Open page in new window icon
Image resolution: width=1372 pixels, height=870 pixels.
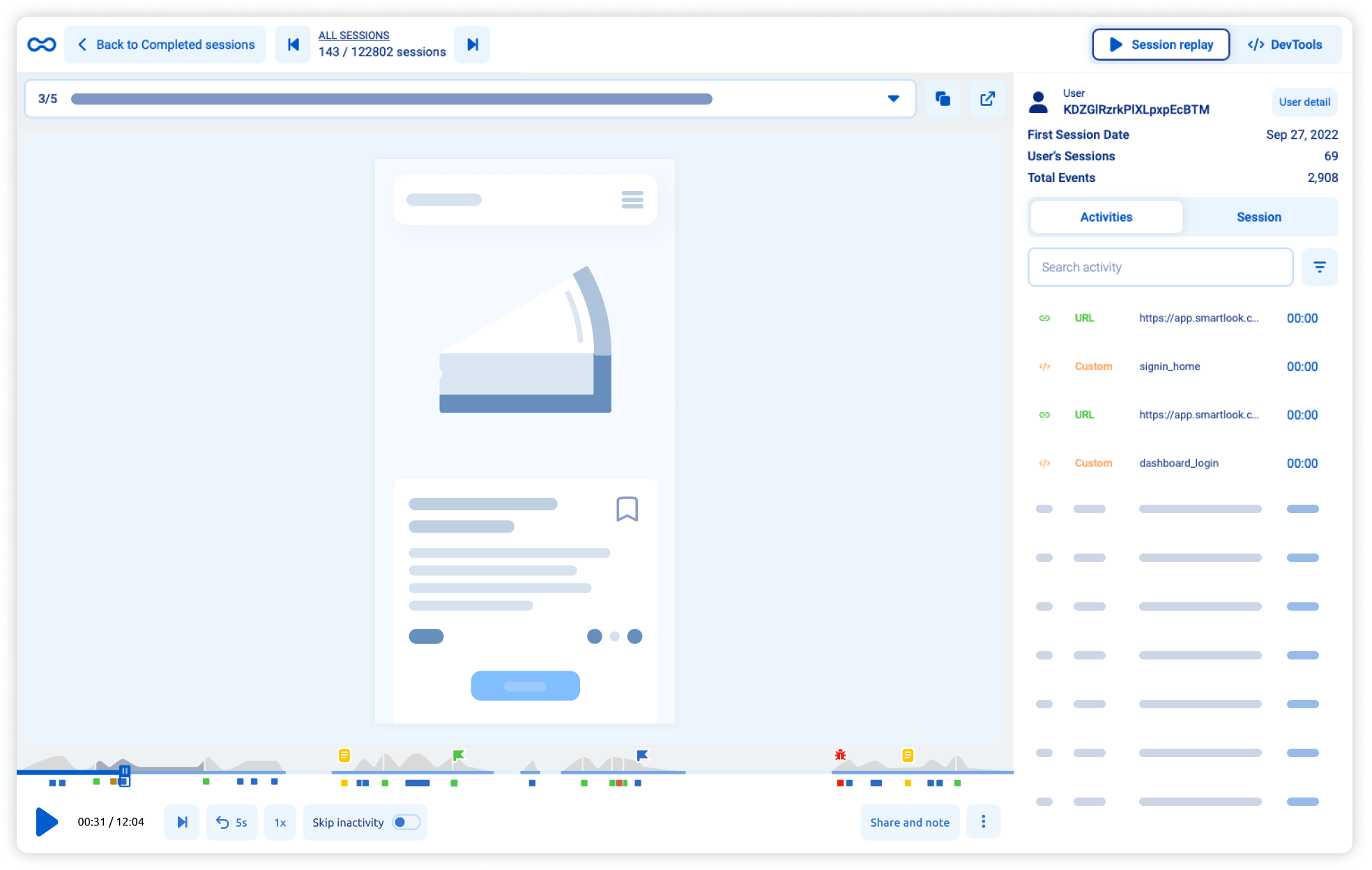coord(987,98)
